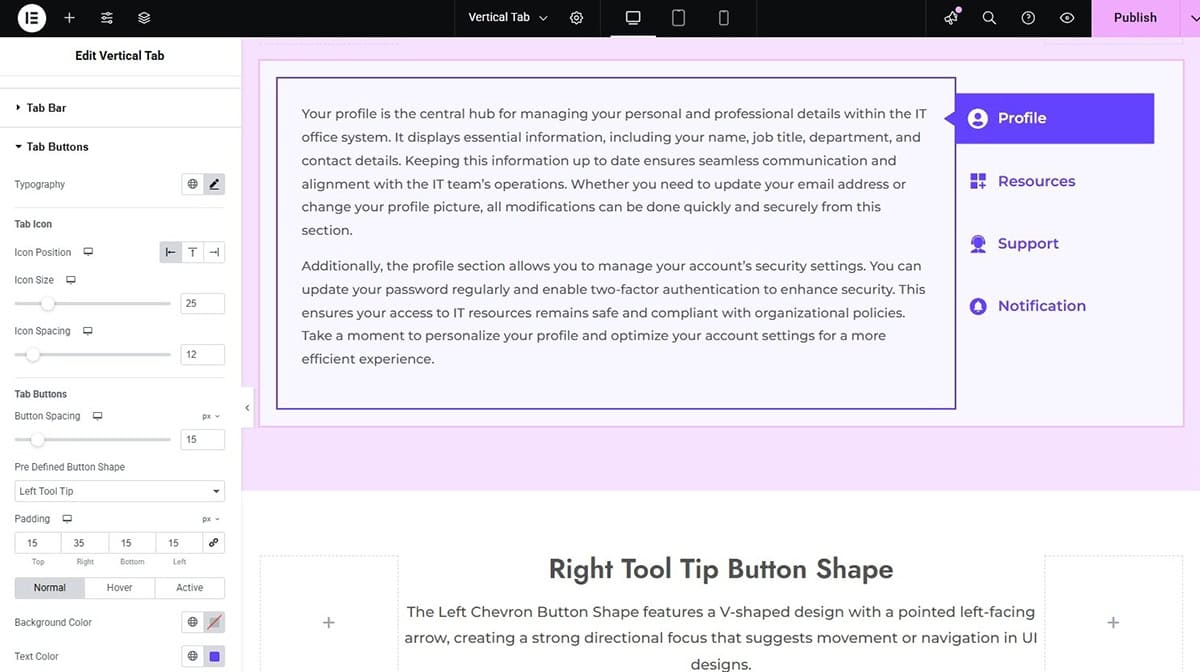Click the Publish button
This screenshot has height=672, width=1200.
(1135, 18)
